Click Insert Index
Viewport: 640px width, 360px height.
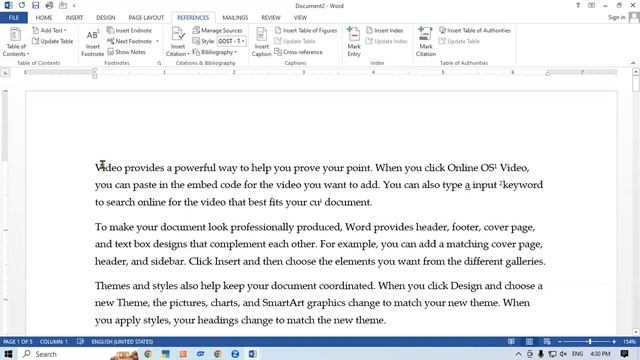(x=384, y=31)
